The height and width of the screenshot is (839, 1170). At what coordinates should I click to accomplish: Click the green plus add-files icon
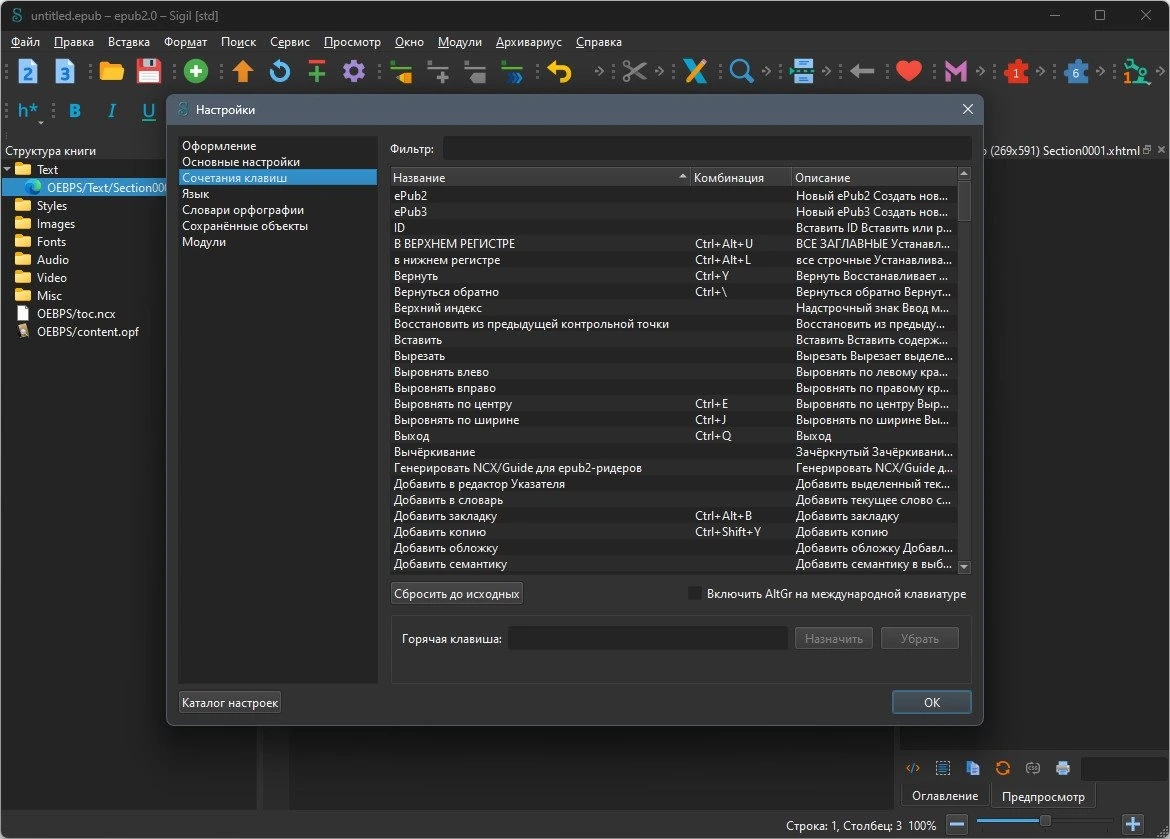(195, 72)
